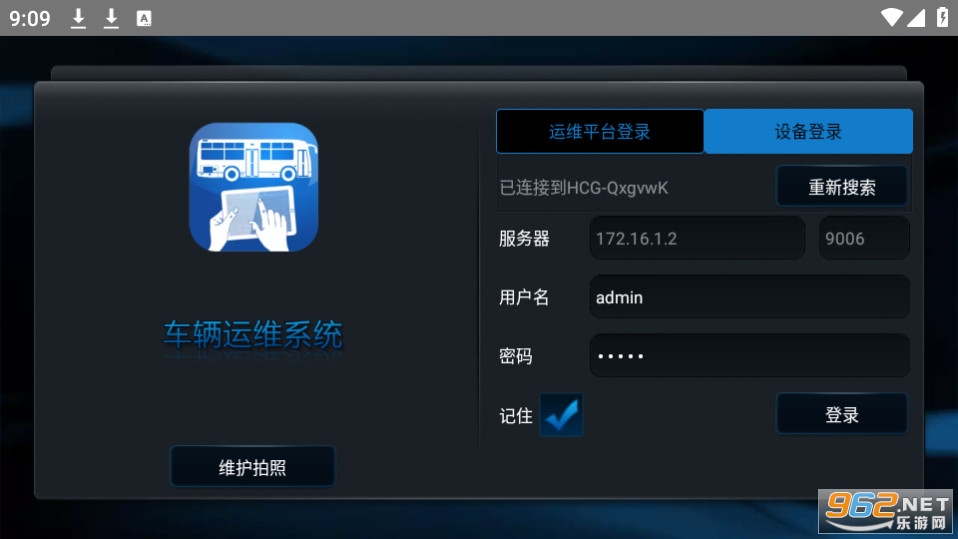Open 维护拍照 maintenance photo button
The height and width of the screenshot is (539, 958).
click(x=252, y=467)
